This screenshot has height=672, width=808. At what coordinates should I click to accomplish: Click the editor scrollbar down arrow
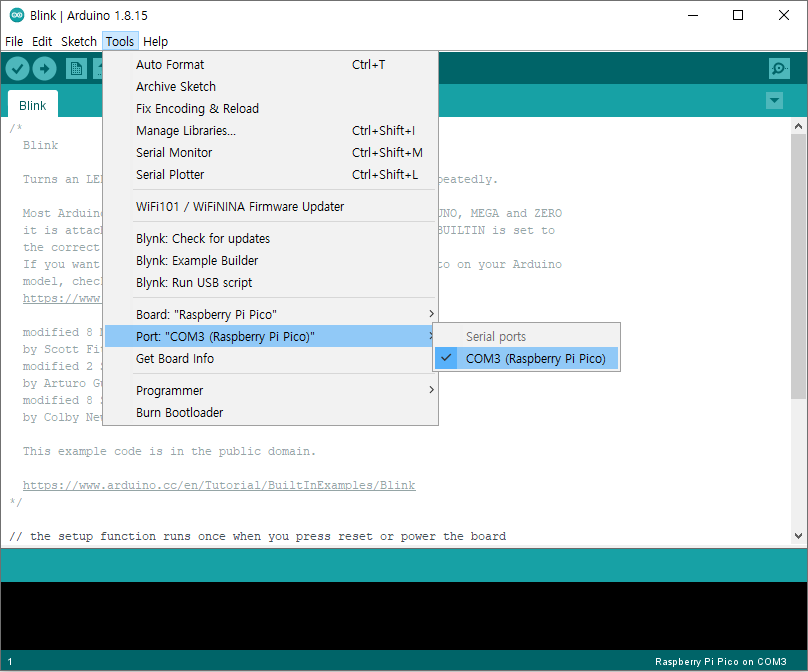pos(798,536)
